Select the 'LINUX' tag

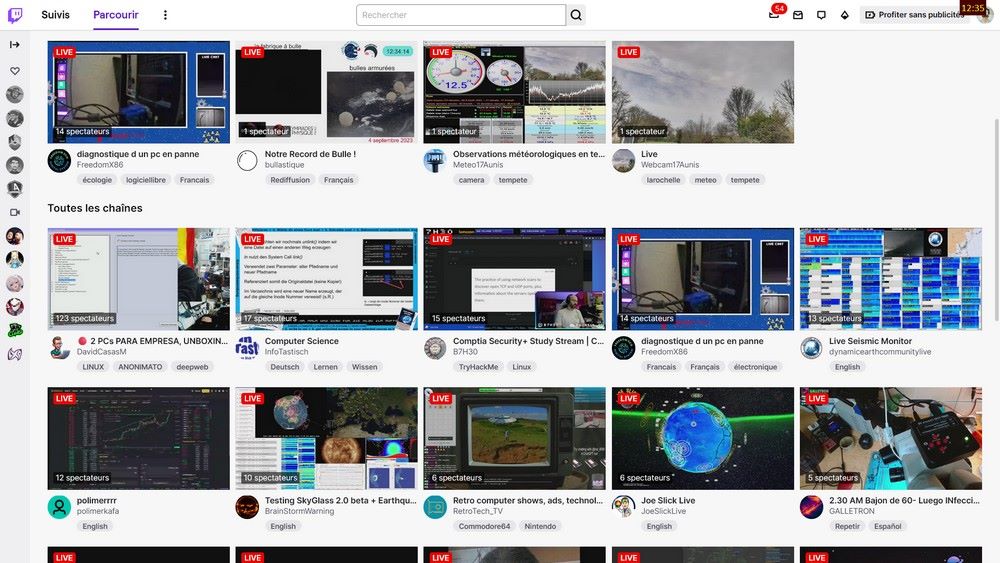93,367
